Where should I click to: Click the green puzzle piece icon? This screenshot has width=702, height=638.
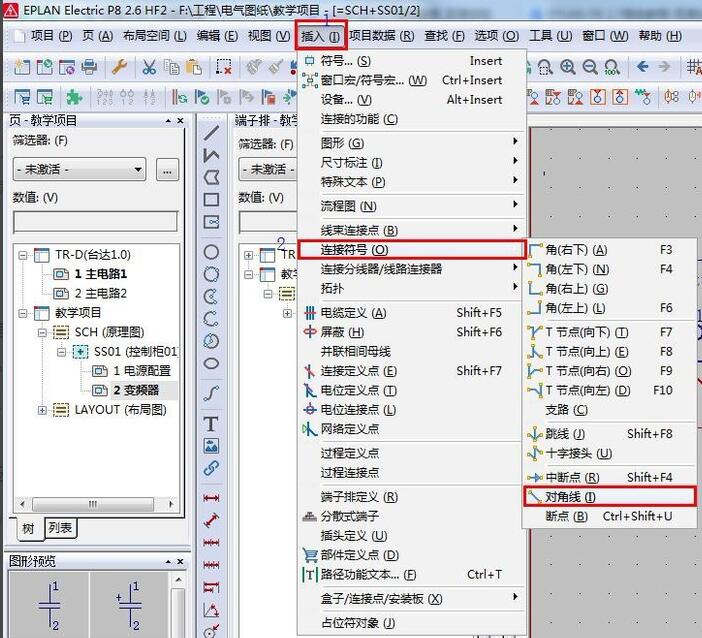click(x=74, y=97)
